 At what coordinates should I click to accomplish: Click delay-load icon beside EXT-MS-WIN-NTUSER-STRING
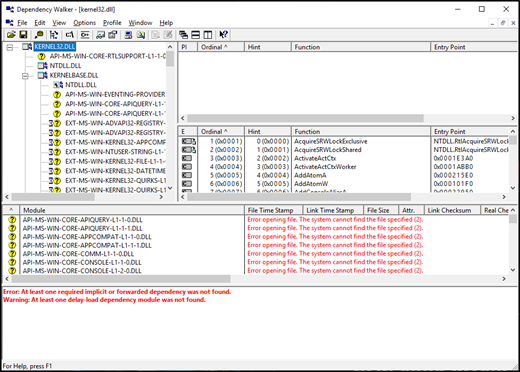tap(55, 152)
